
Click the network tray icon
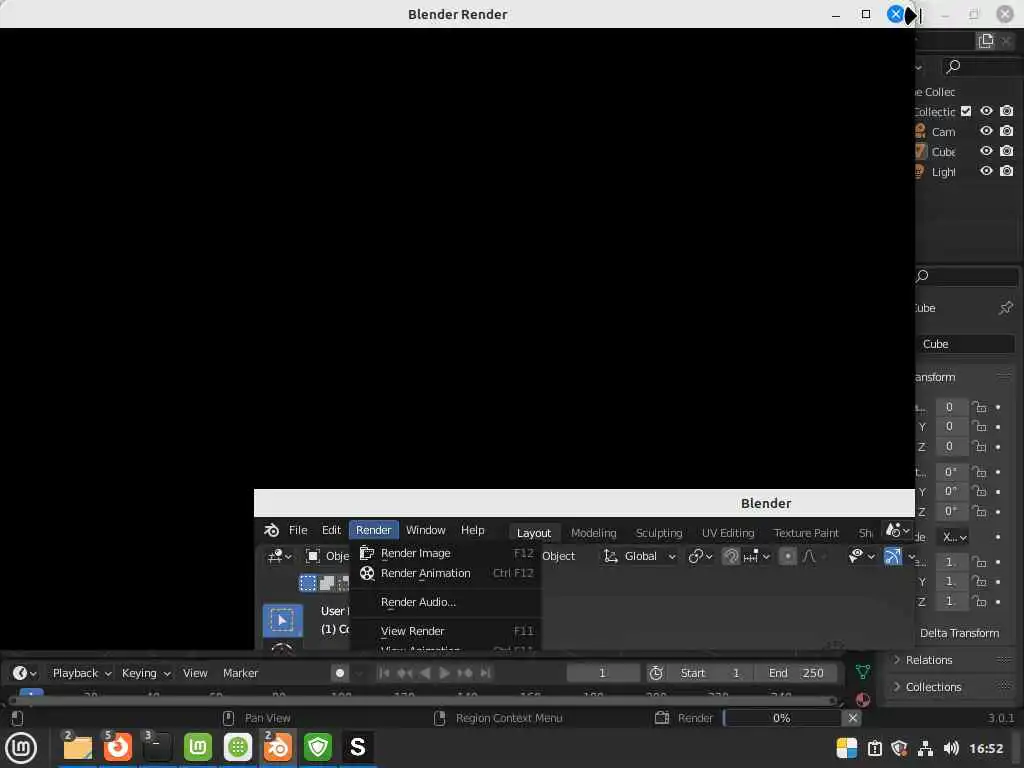point(925,748)
